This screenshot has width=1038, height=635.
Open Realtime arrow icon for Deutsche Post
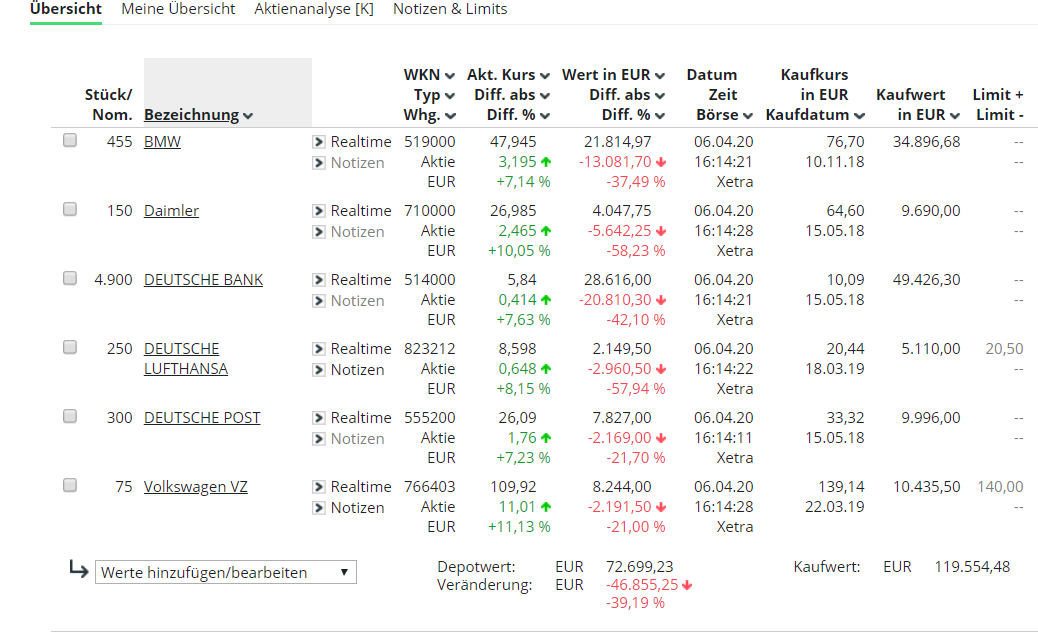(319, 418)
